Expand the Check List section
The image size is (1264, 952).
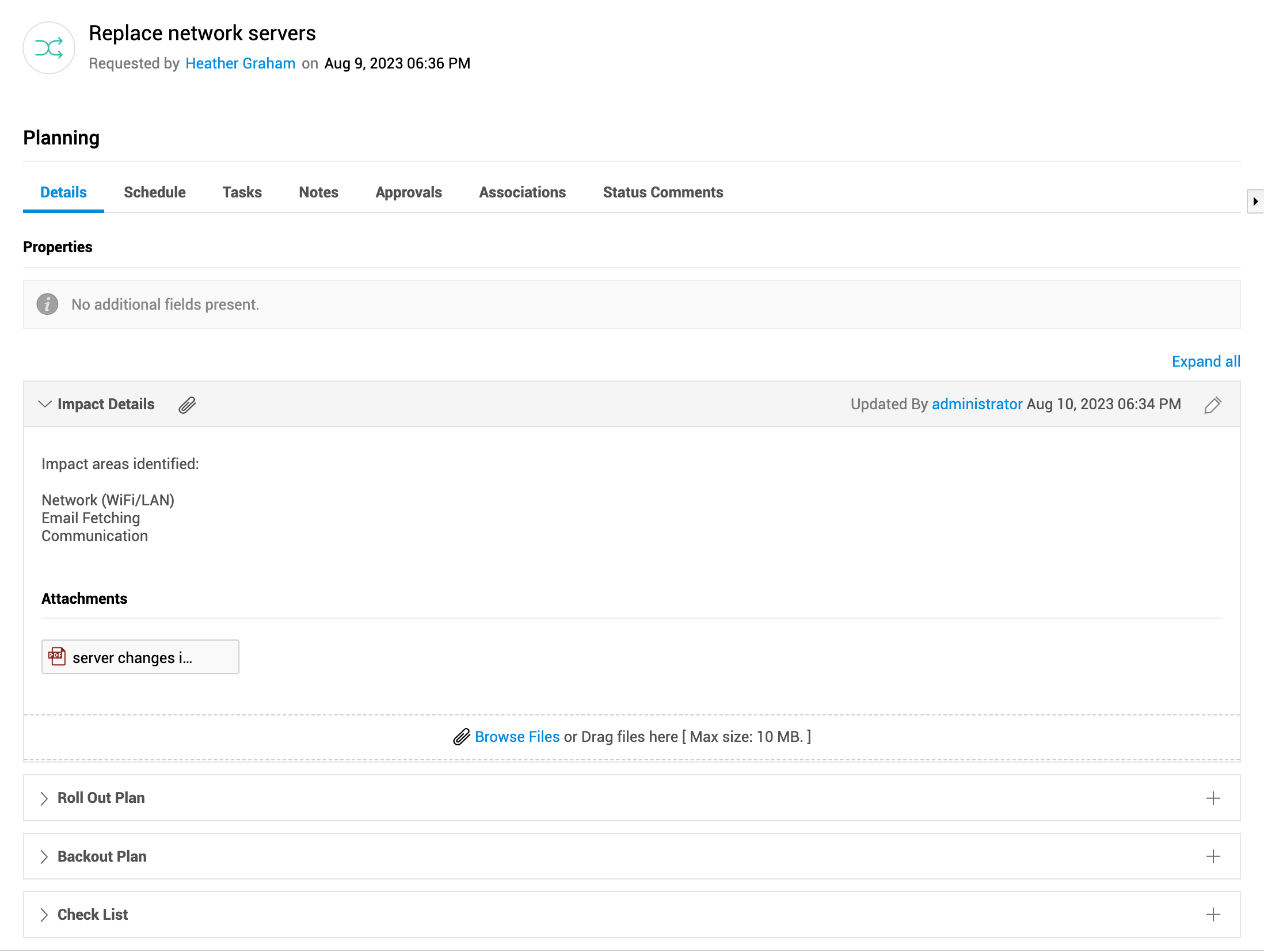[x=44, y=915]
